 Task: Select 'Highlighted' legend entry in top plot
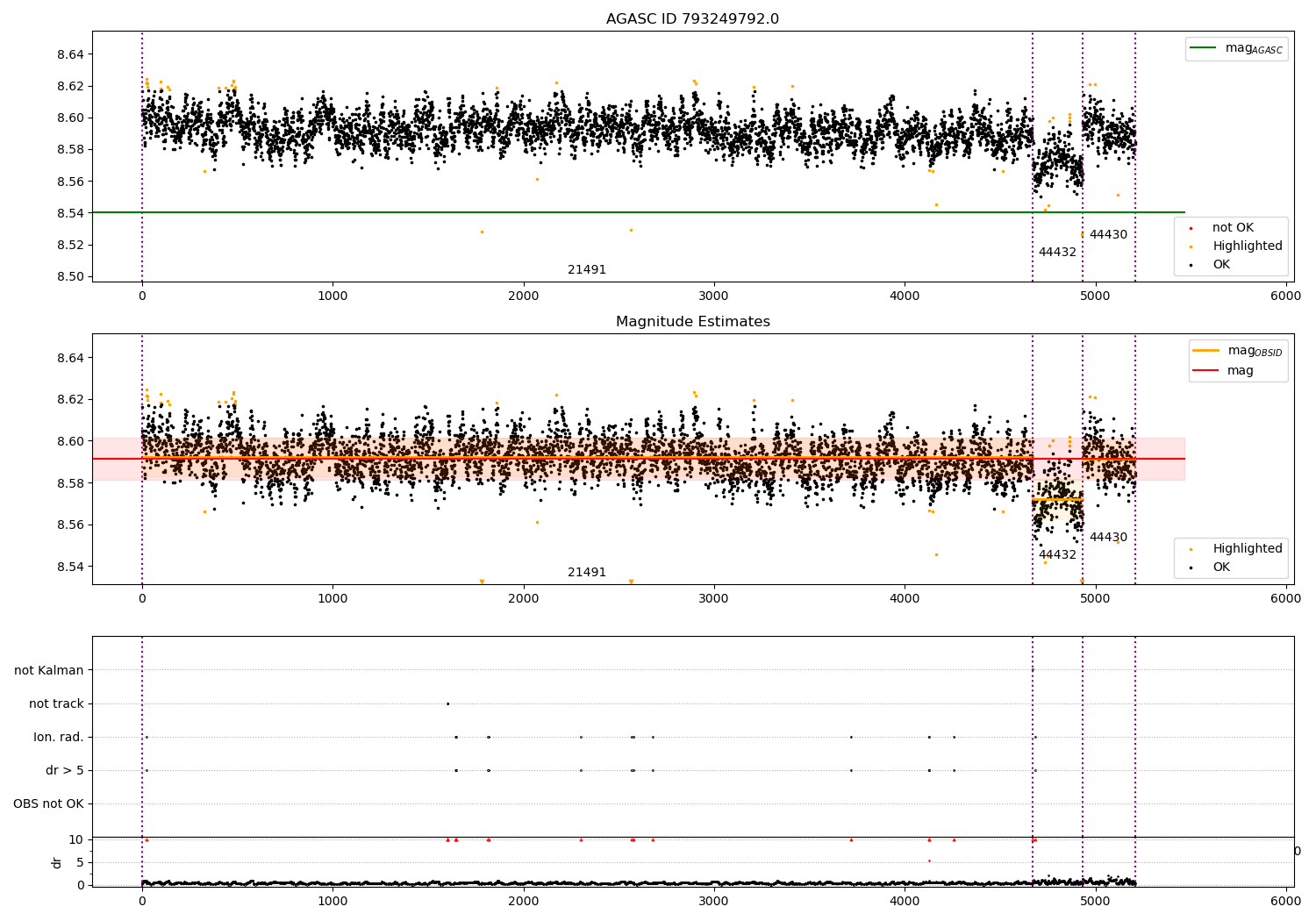1248,246
